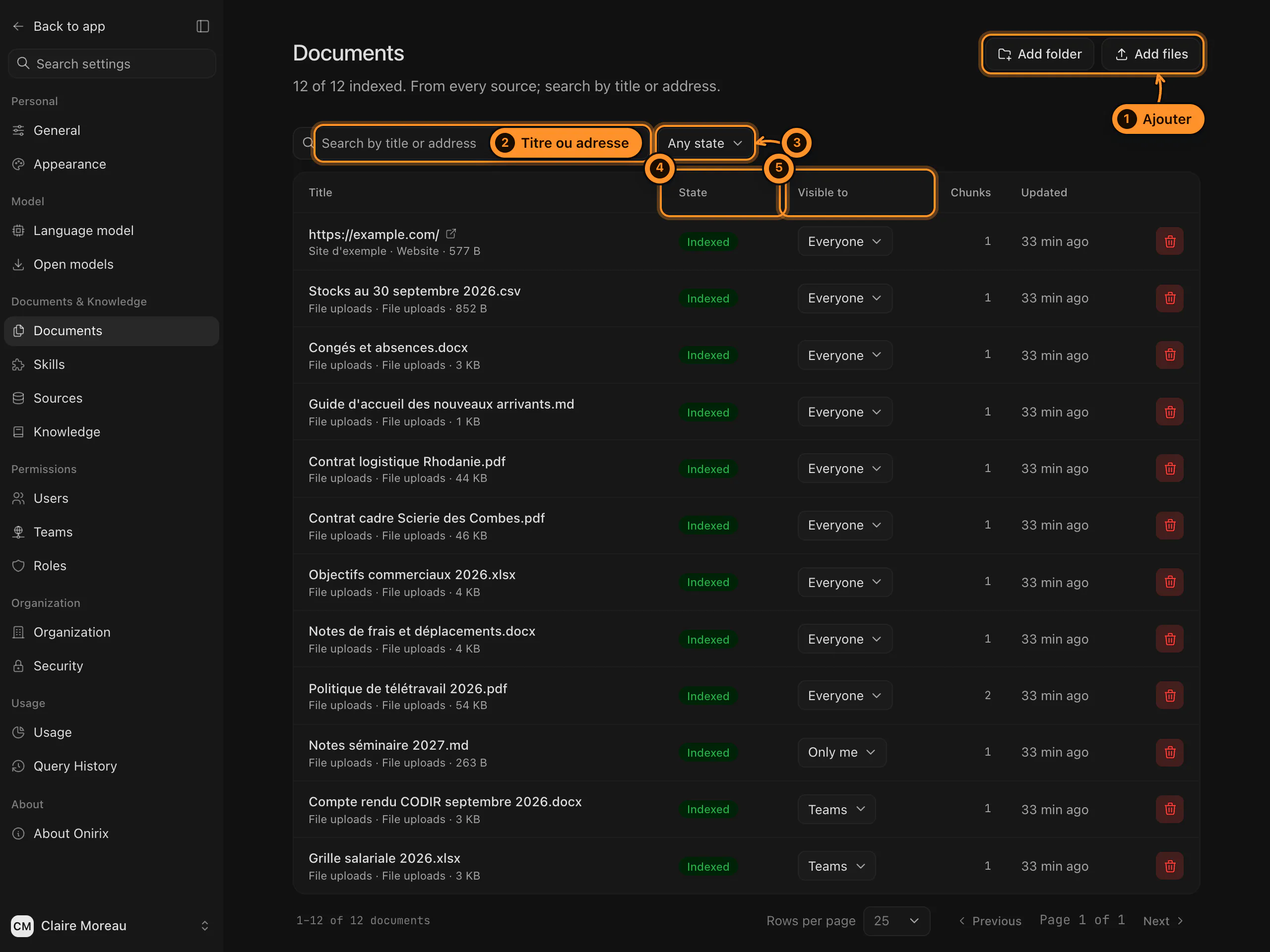Screen dimensions: 1270x952
Task: Delete Congés et absences.docx row
Action: coord(1169,355)
